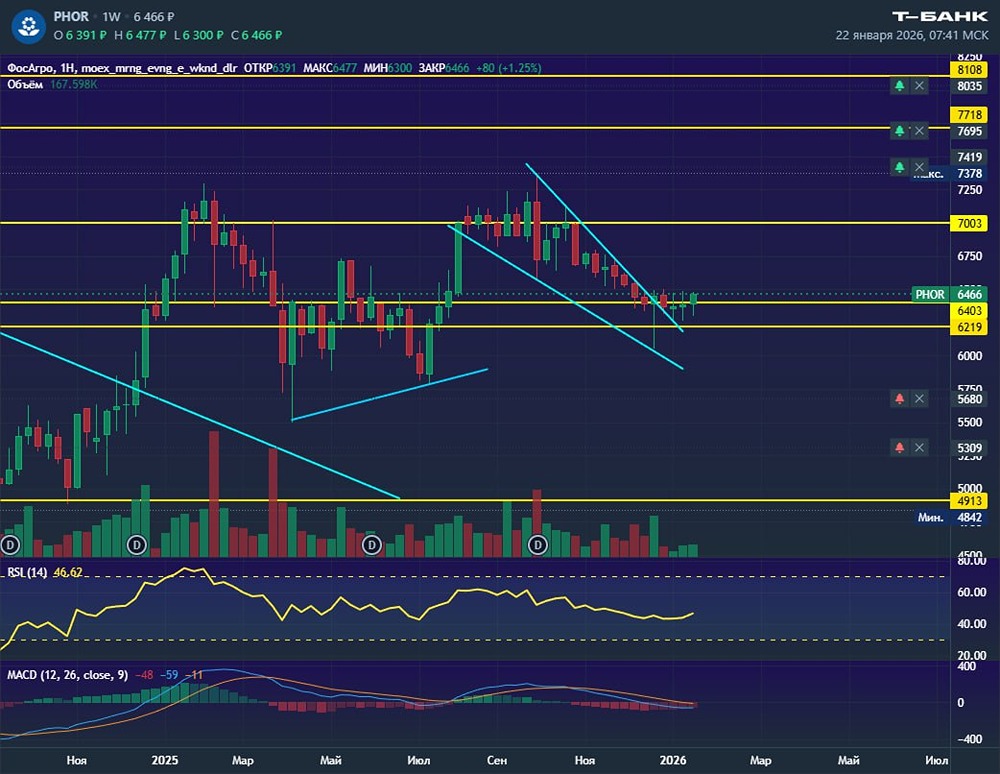This screenshot has width=1000, height=774.
Task: Click the PHOR company logo icon
Action: pos(28,26)
